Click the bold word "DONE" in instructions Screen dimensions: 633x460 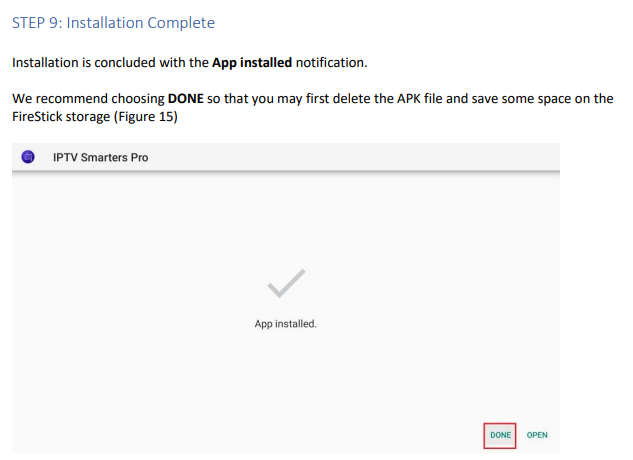(x=186, y=99)
